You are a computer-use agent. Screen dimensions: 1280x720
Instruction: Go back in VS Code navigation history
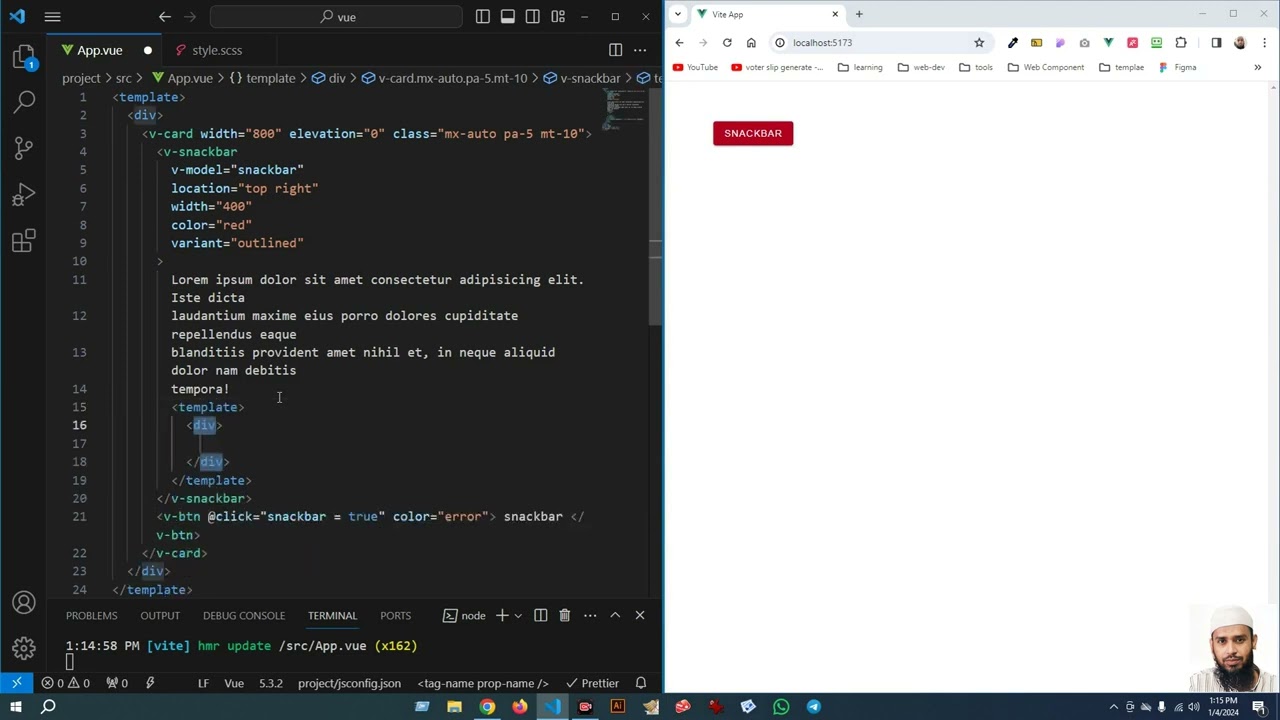pyautogui.click(x=165, y=16)
